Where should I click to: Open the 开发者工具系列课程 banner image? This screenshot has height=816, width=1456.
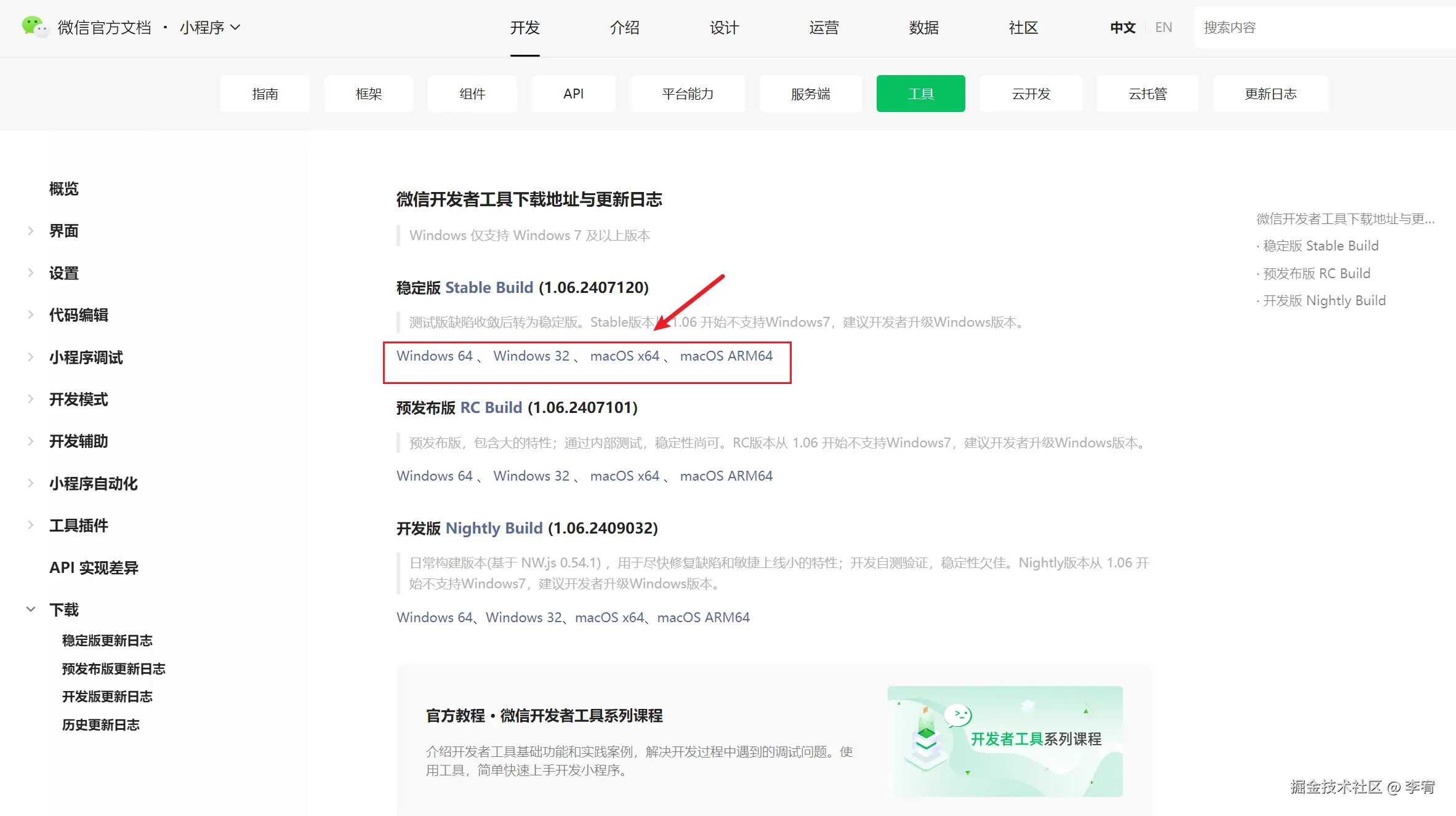(1005, 741)
